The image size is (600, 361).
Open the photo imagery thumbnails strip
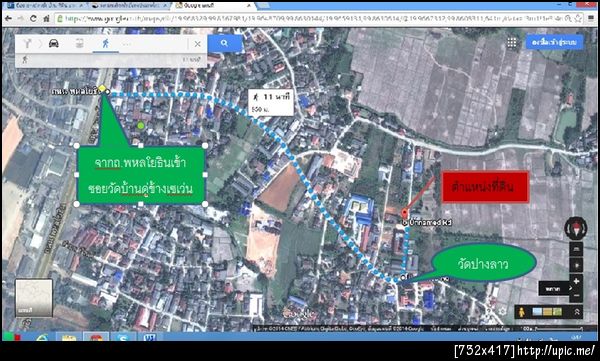click(548, 312)
